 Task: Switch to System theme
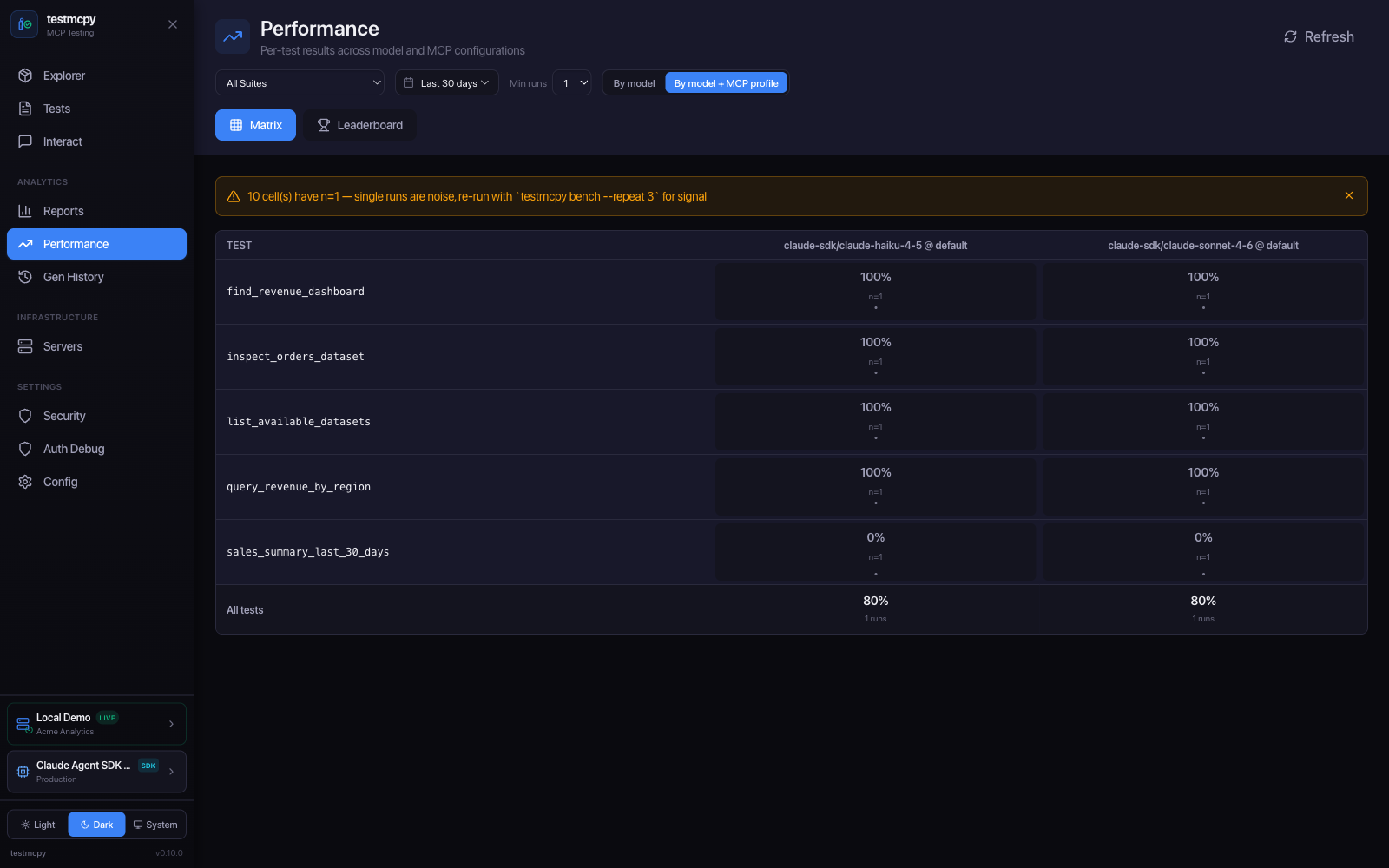[155, 825]
